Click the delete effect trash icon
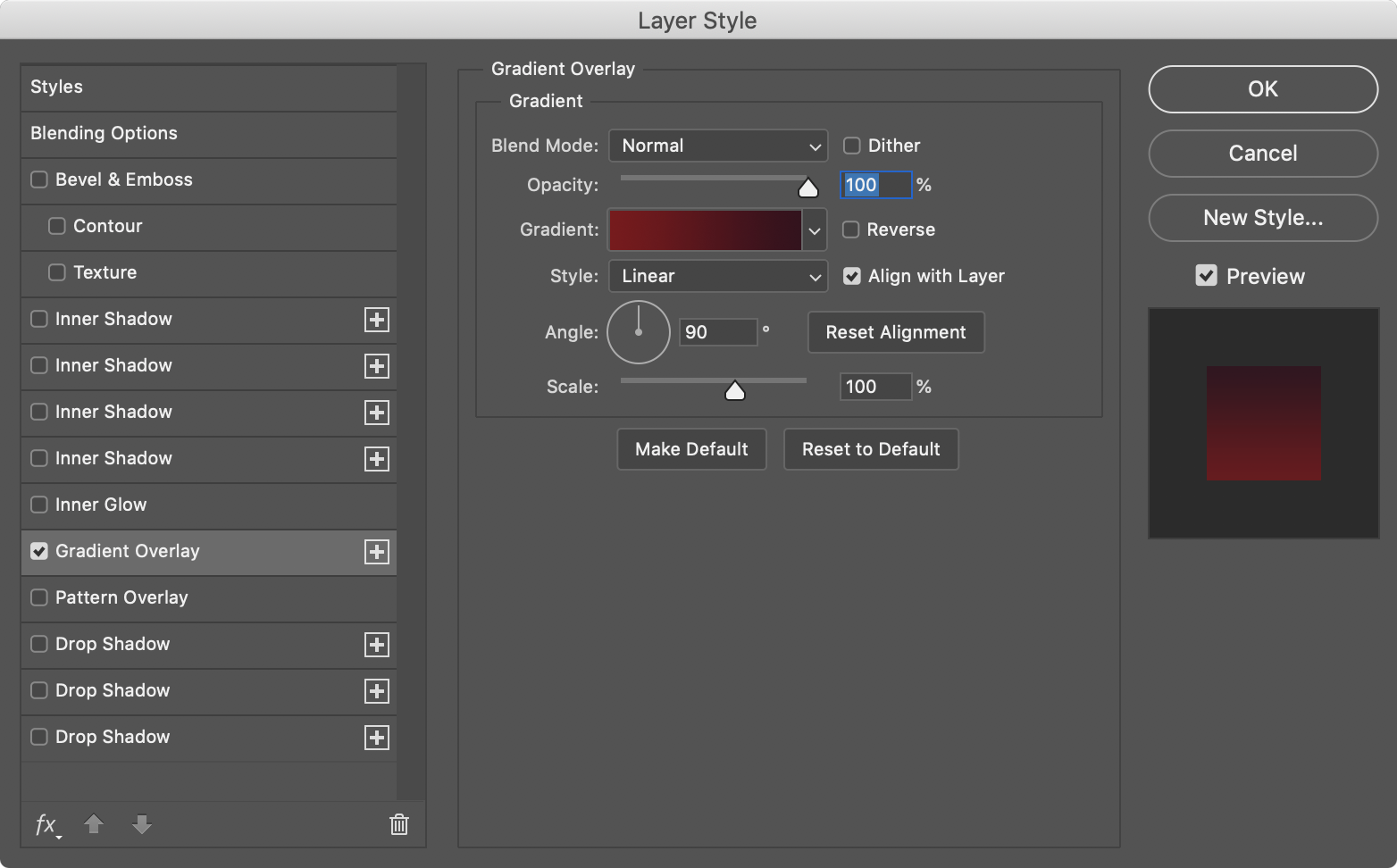Image resolution: width=1397 pixels, height=868 pixels. (399, 824)
